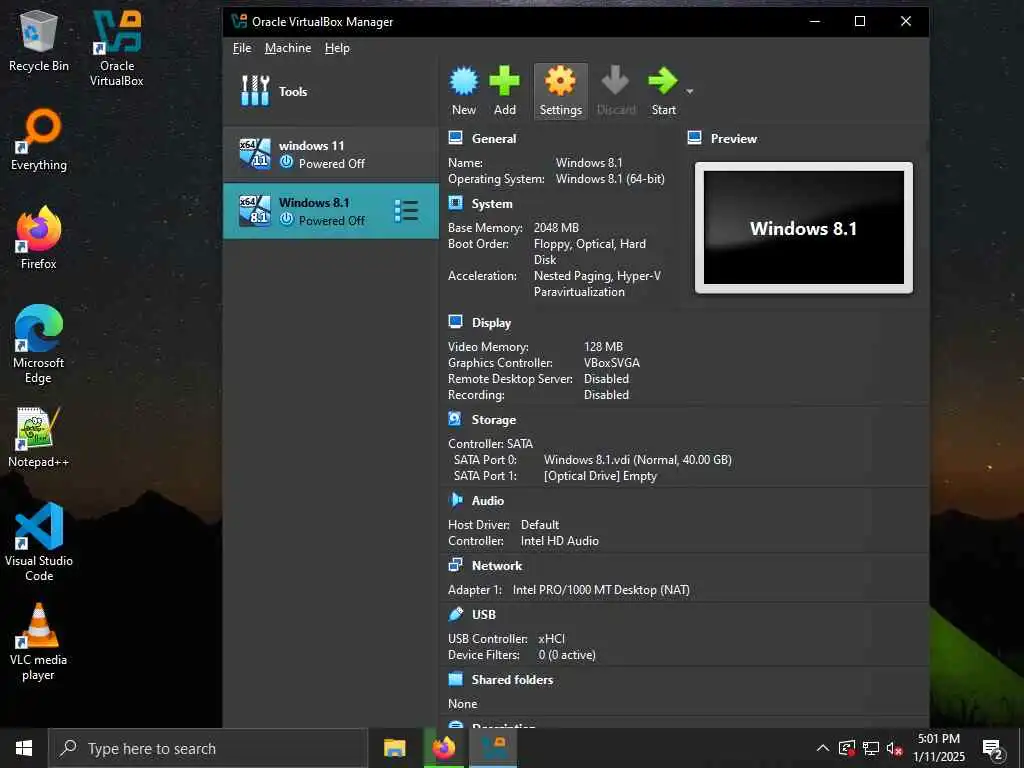This screenshot has width=1024, height=768.
Task: Open the File menu
Action: point(242,48)
